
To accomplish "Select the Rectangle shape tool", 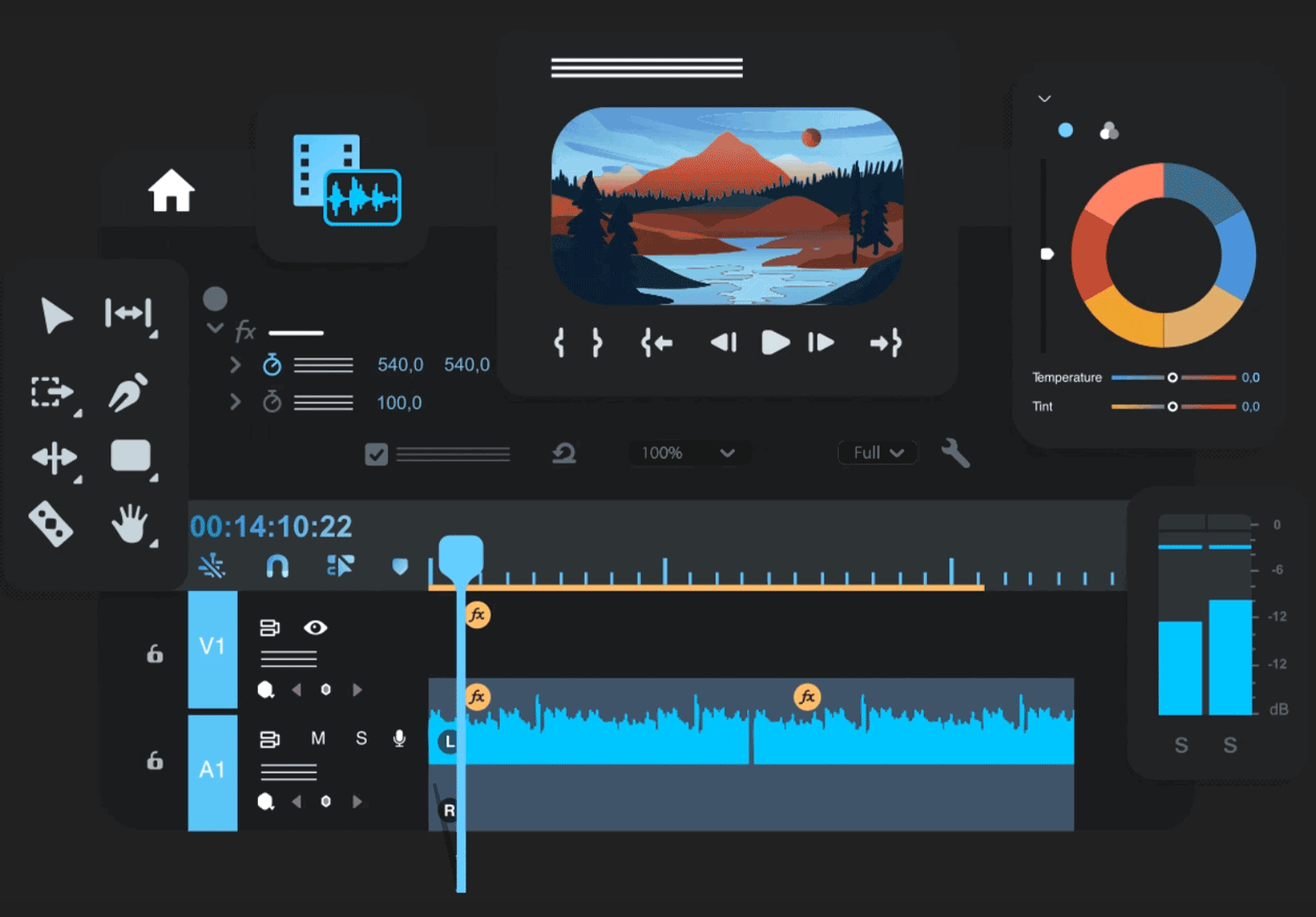I will pyautogui.click(x=131, y=456).
